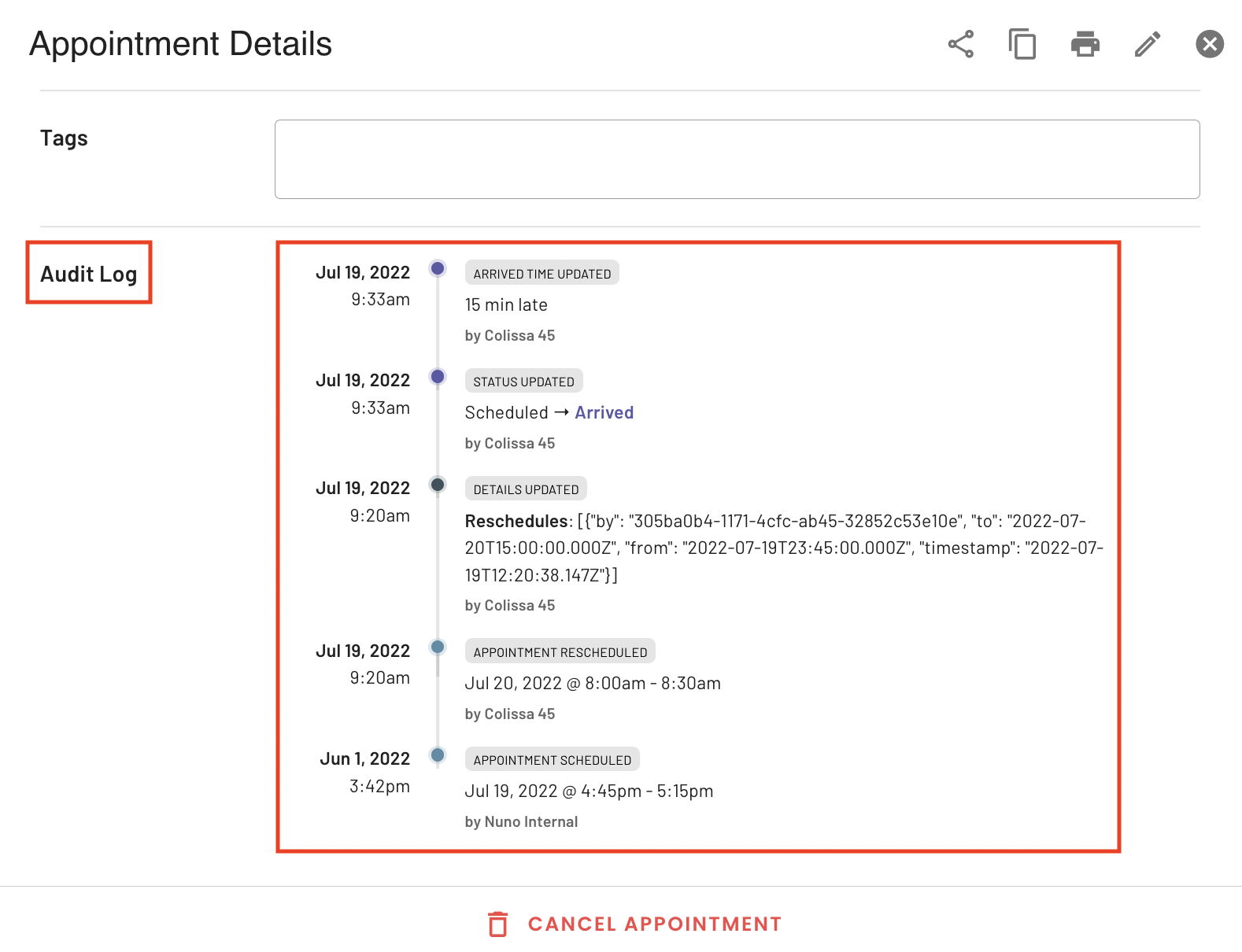Click the ARRIVED TIME UPDATED badge
This screenshot has width=1242, height=952.
(x=542, y=273)
